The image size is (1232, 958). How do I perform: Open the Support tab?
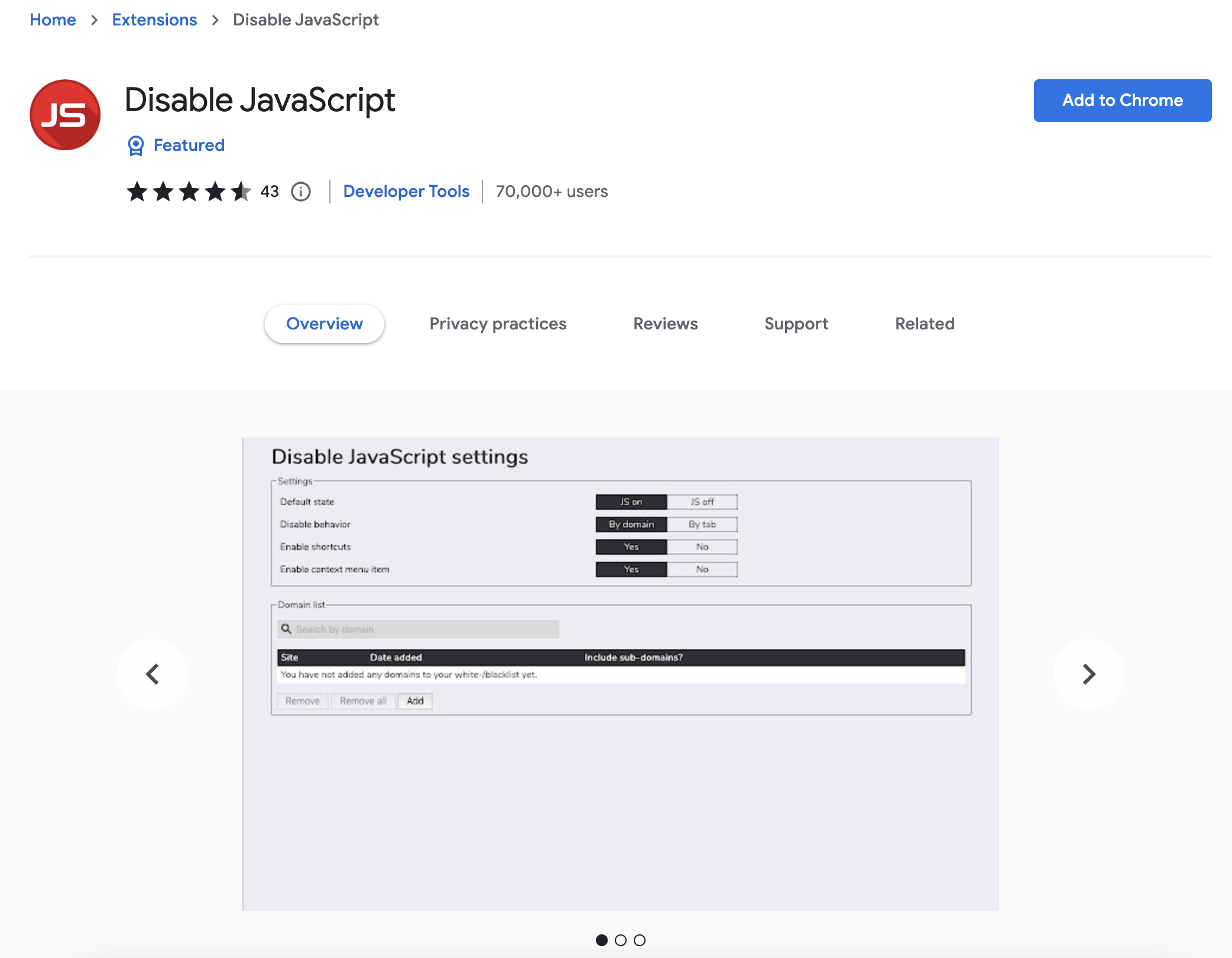[796, 324]
